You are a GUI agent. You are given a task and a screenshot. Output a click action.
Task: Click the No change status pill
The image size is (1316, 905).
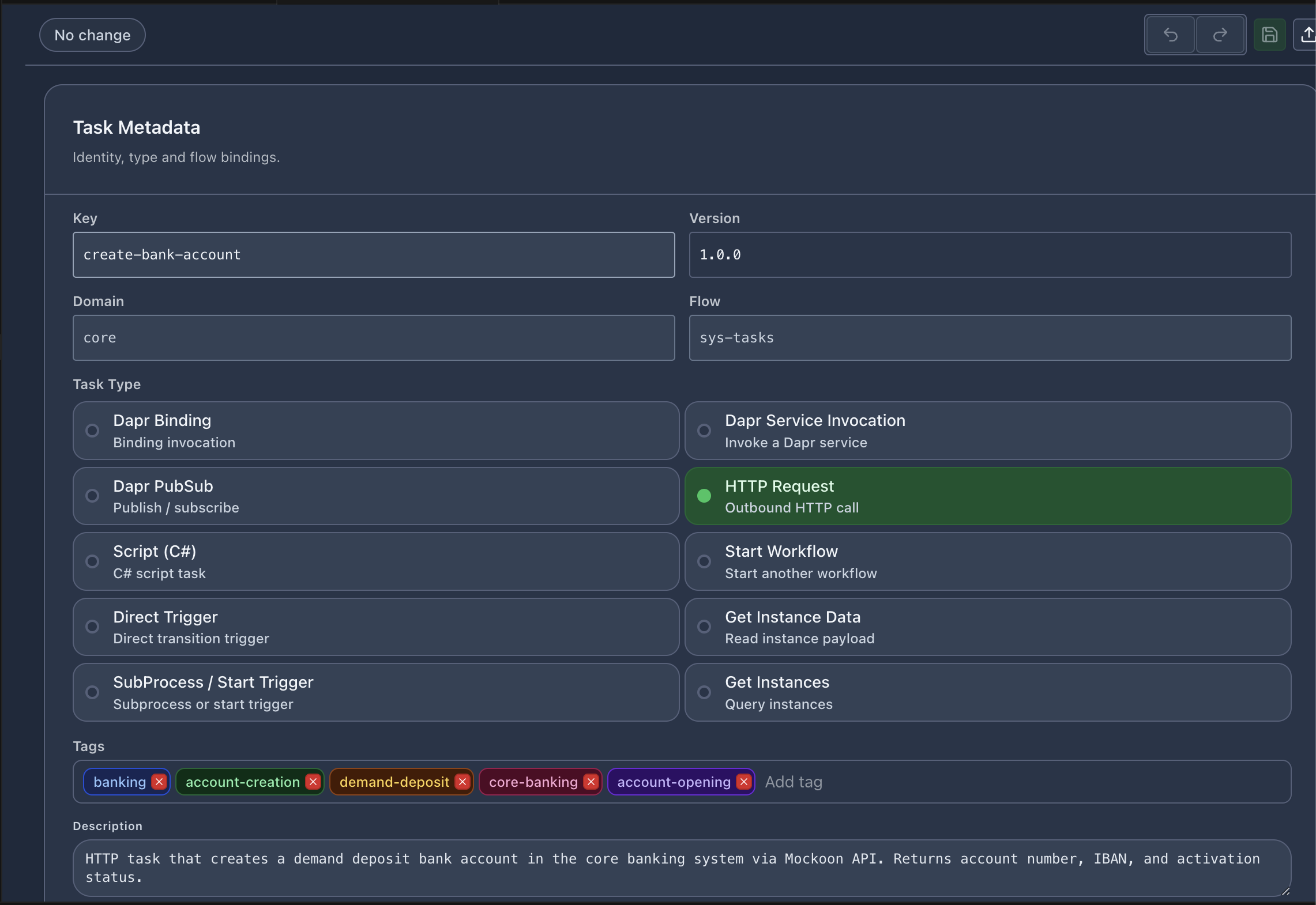pos(92,35)
